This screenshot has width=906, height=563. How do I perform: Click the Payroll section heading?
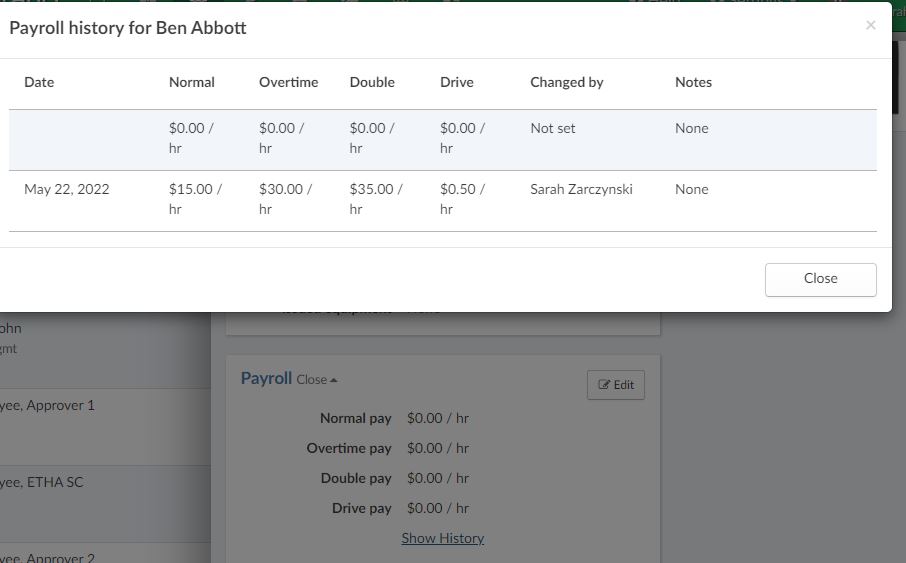point(266,378)
